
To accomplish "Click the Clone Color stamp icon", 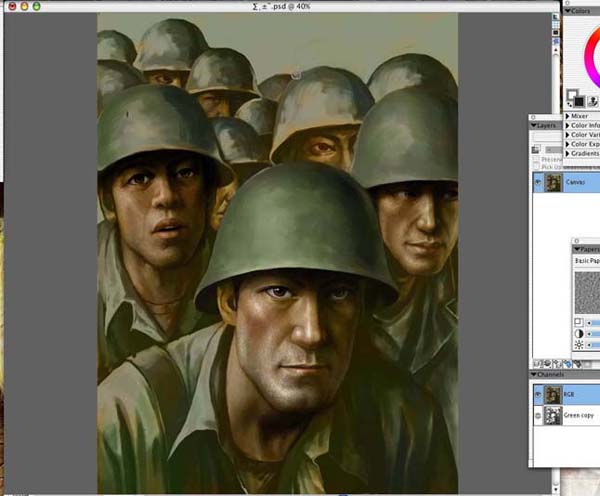I will (593, 101).
